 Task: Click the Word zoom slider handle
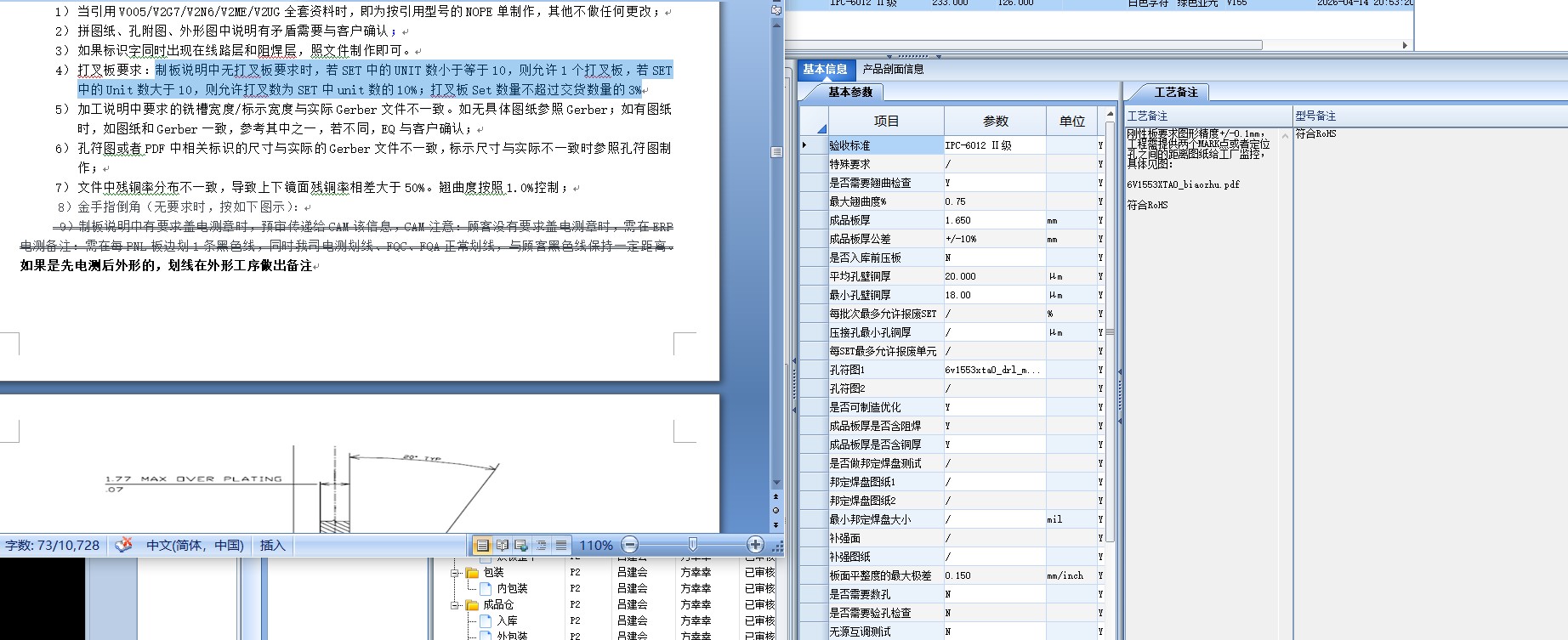click(693, 544)
